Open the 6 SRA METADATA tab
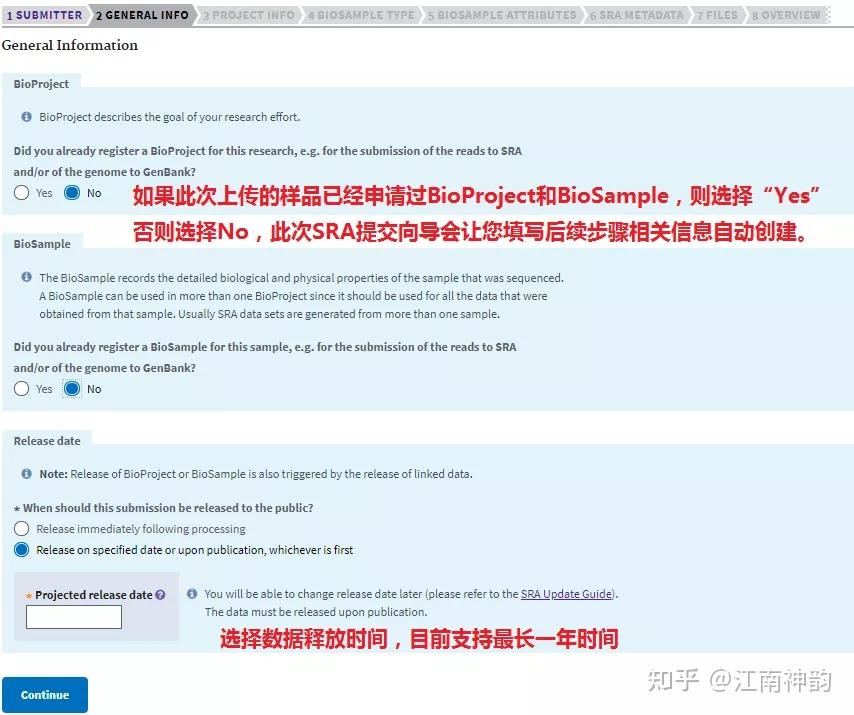This screenshot has height=715, width=854. (x=636, y=15)
